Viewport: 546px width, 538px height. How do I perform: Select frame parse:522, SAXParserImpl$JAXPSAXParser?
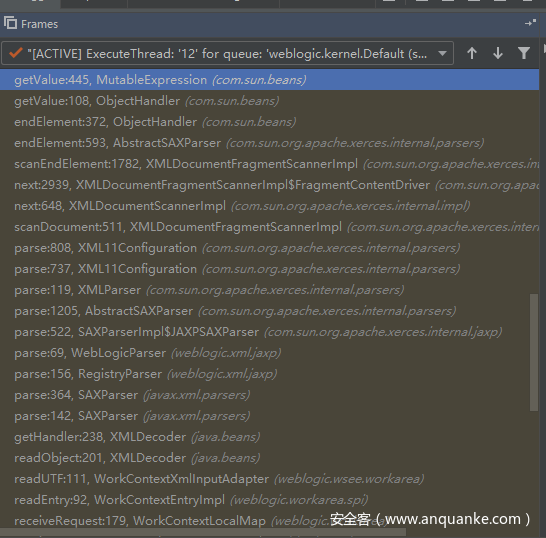[x=270, y=332]
